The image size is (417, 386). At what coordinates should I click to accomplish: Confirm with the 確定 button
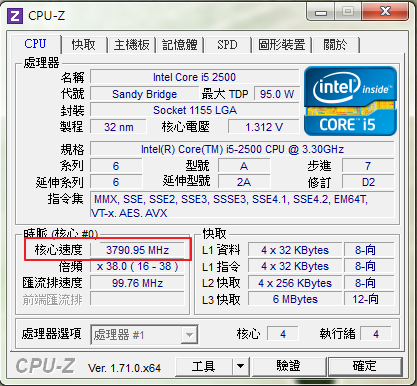click(x=365, y=367)
